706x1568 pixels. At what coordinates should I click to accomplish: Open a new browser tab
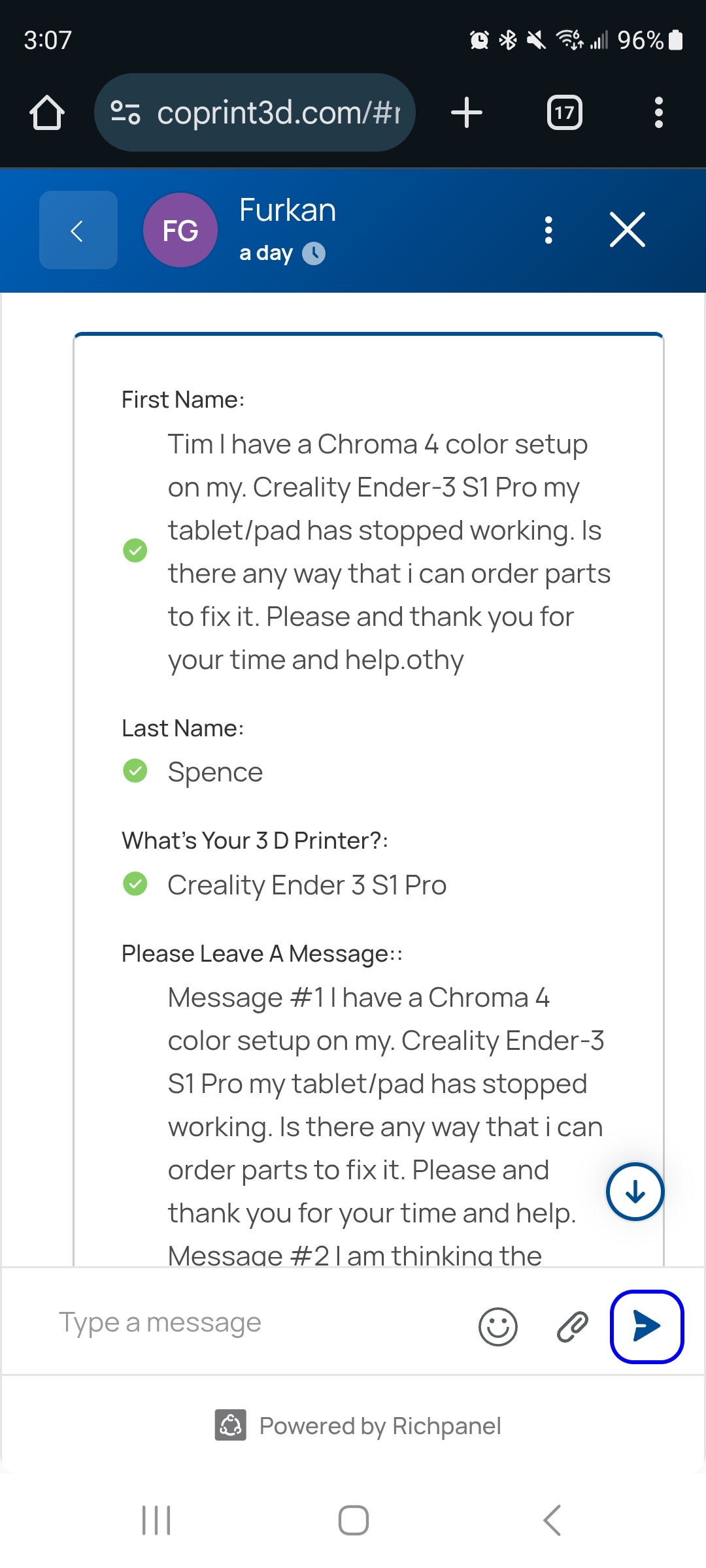tap(467, 112)
